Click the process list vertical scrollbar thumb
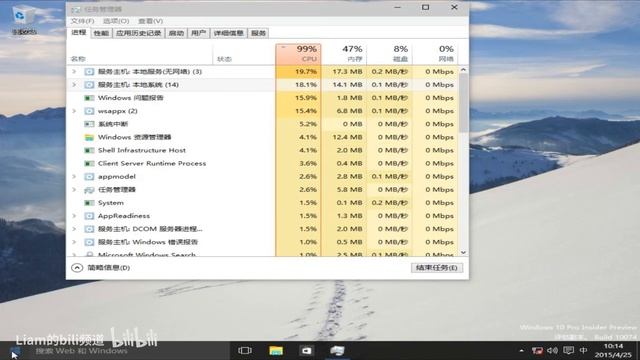 (x=463, y=103)
